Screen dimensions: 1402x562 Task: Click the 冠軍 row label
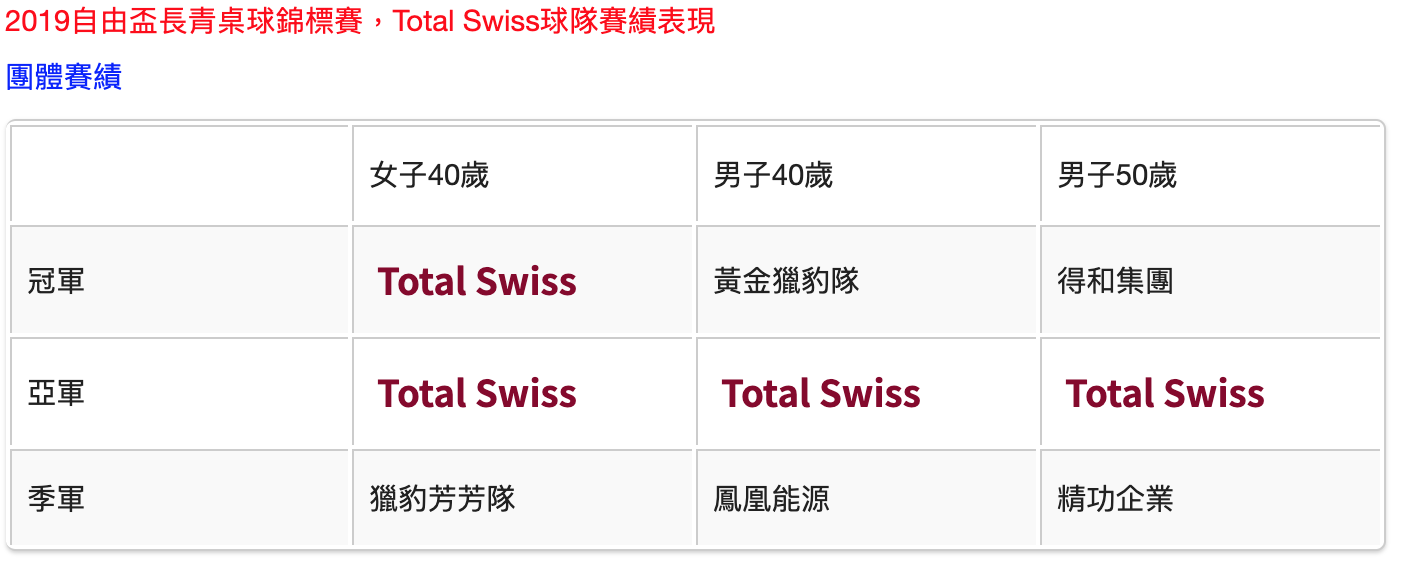pos(56,280)
